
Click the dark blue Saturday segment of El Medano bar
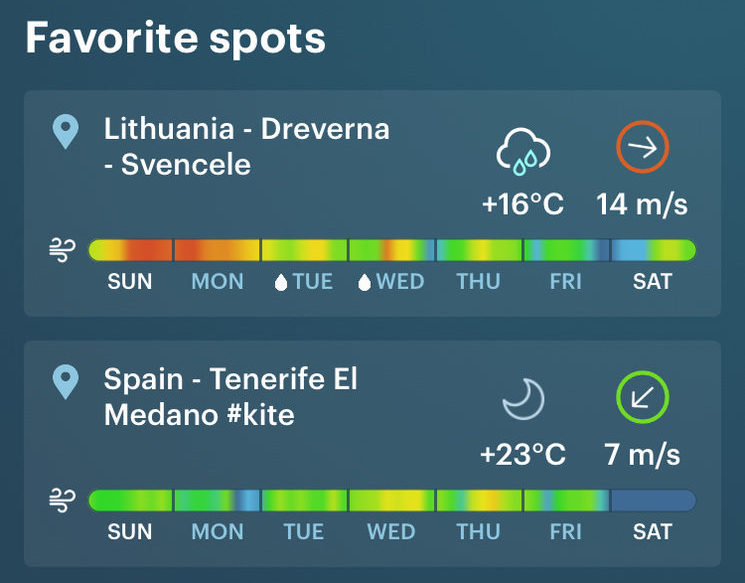pyautogui.click(x=654, y=500)
